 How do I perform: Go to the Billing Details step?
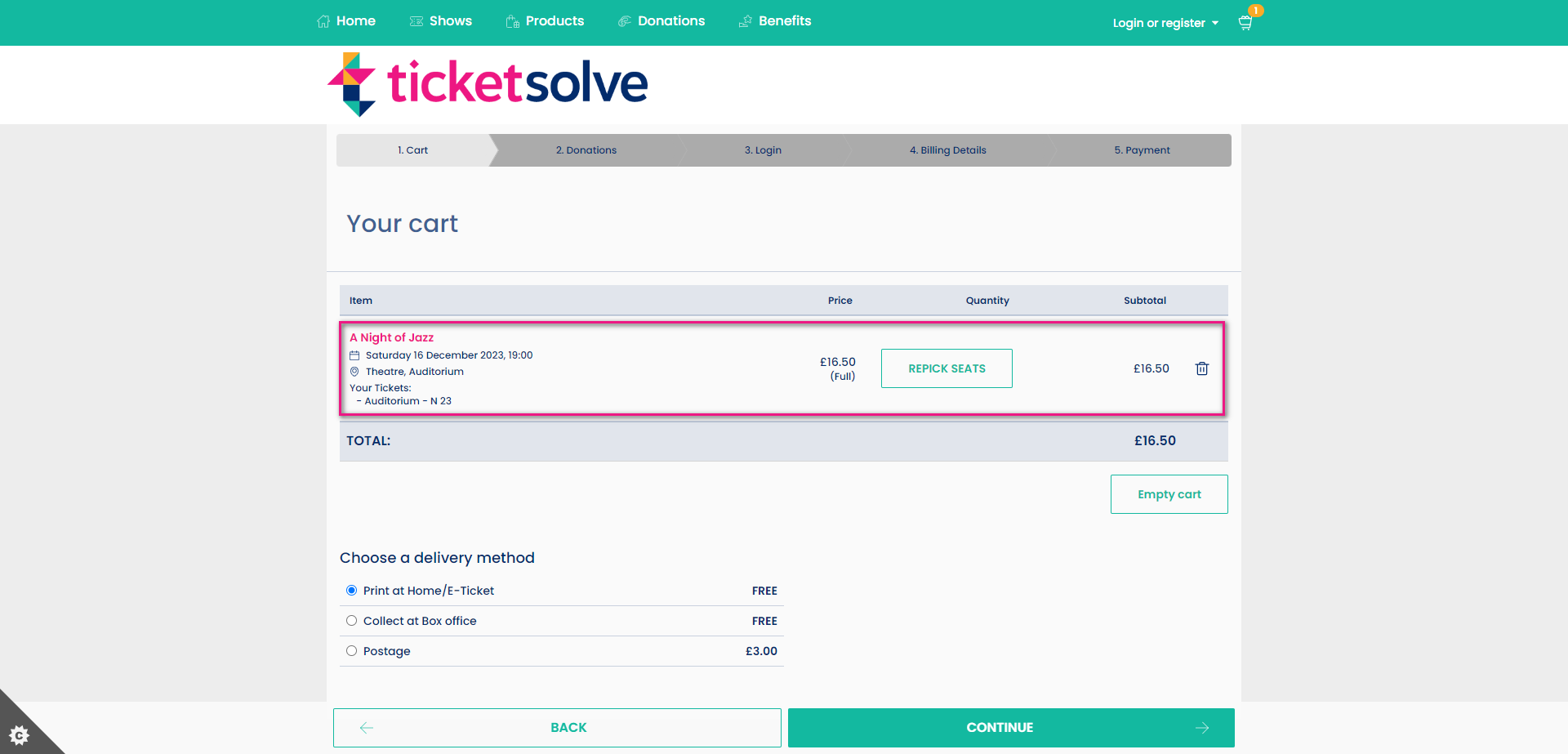[947, 149]
